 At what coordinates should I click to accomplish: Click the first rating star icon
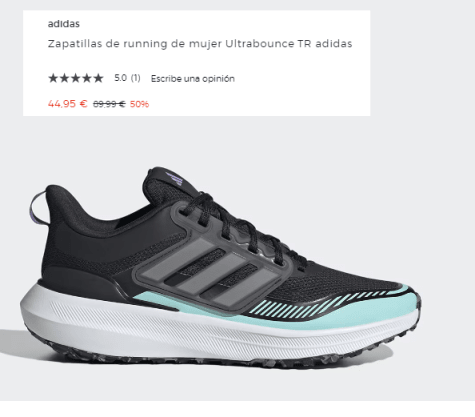click(53, 78)
